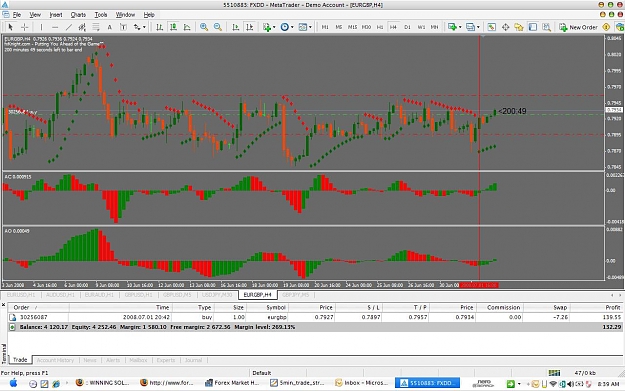Viewport: 625px width, 391px height.
Task: Open the Data Window crosshair icon
Action: point(505,27)
